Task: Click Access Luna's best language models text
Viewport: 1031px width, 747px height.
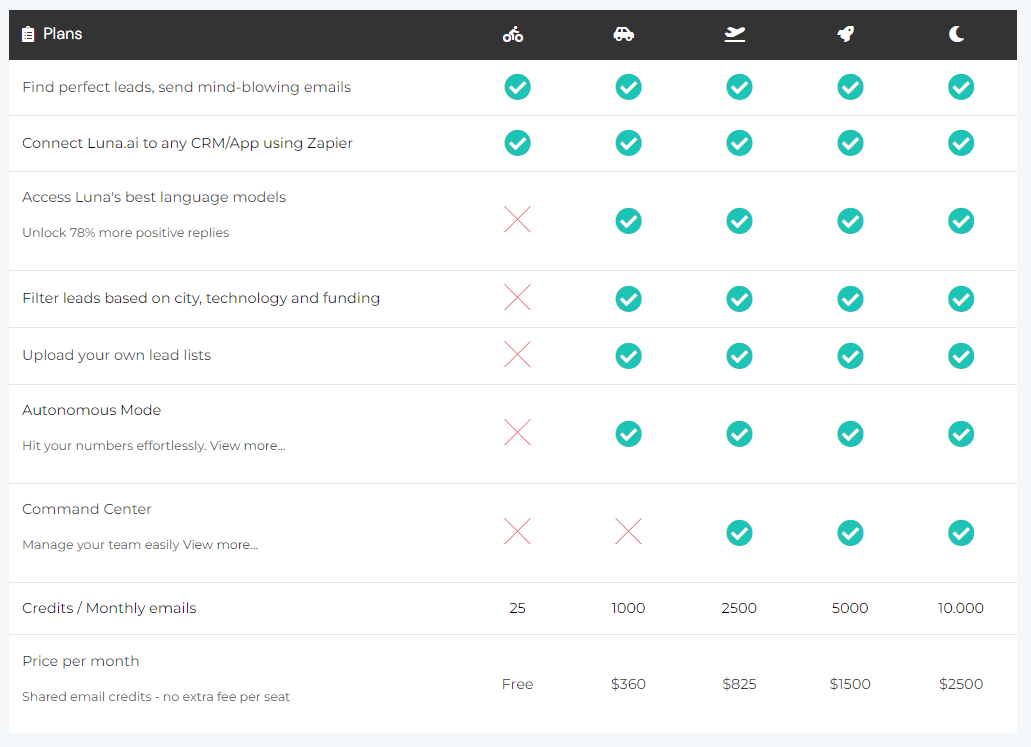Action: click(154, 197)
